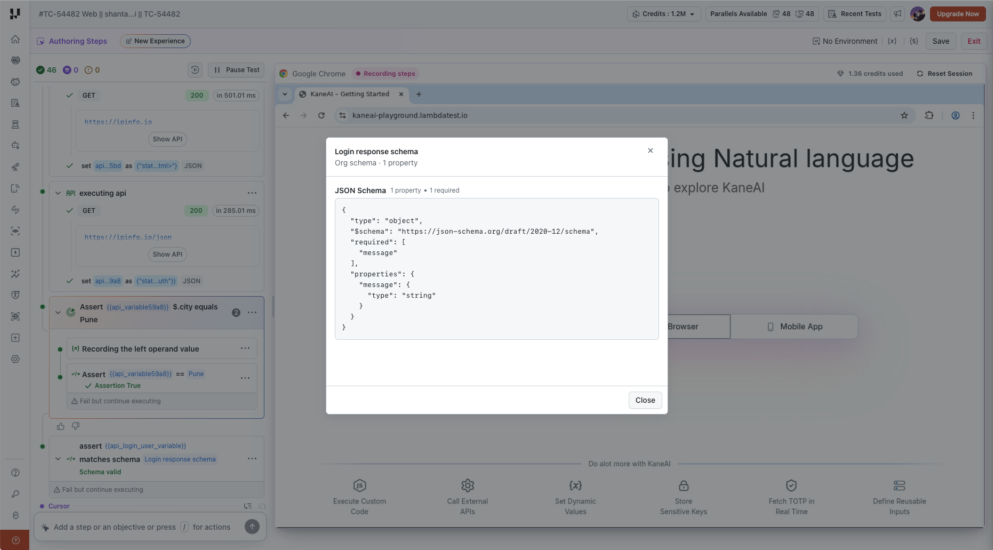Open the Login response schema link

[180, 459]
